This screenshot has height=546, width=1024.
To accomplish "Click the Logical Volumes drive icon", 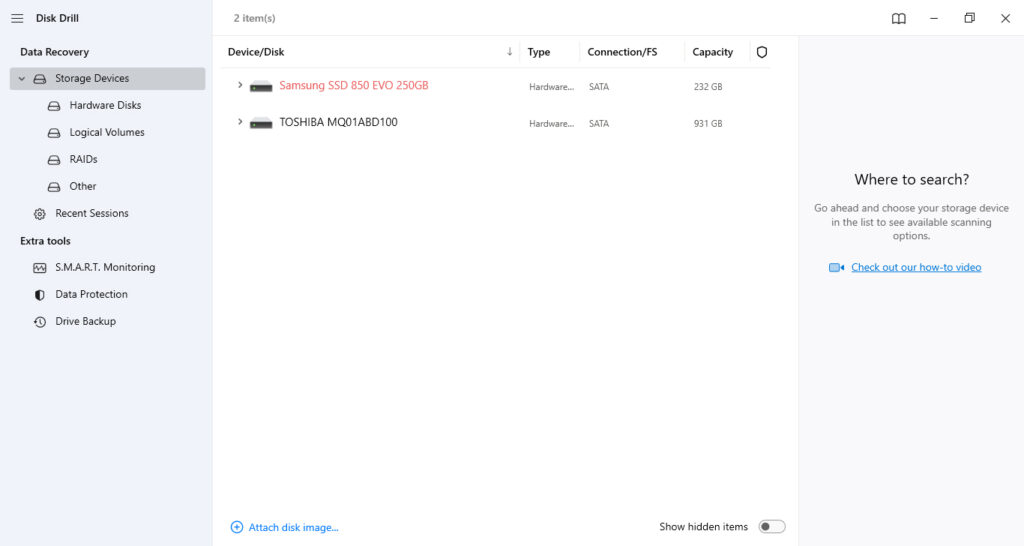I will click(x=54, y=133).
